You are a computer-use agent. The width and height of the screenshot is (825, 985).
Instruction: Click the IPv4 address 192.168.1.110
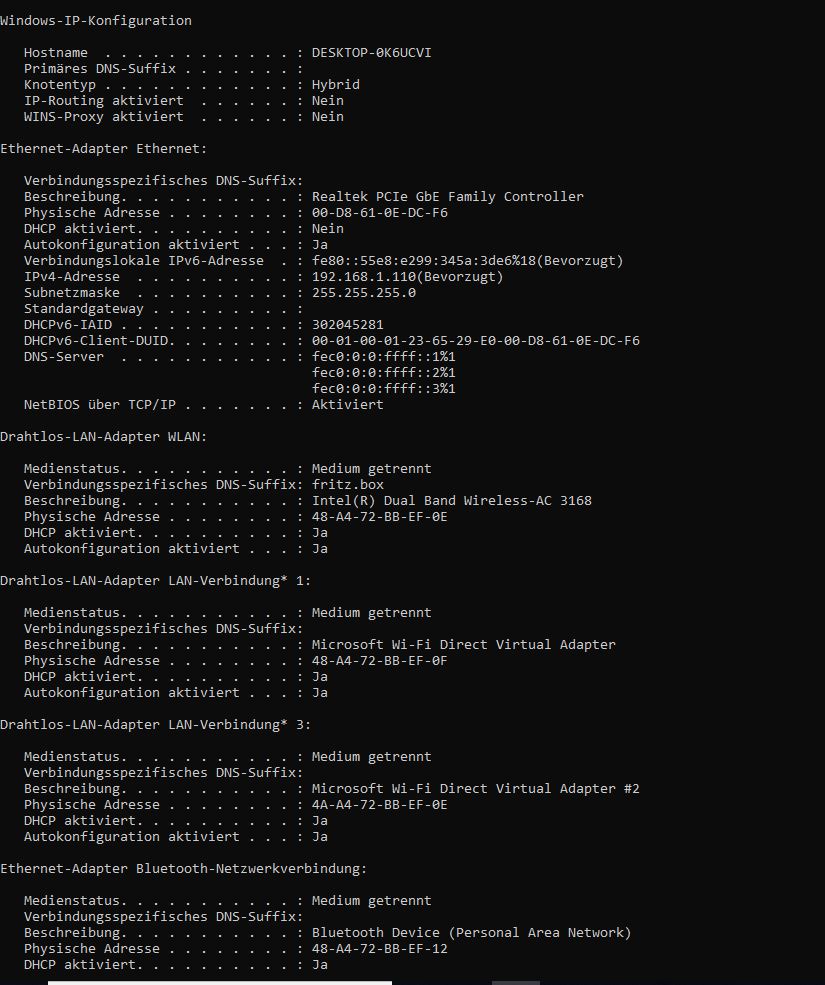pos(364,277)
